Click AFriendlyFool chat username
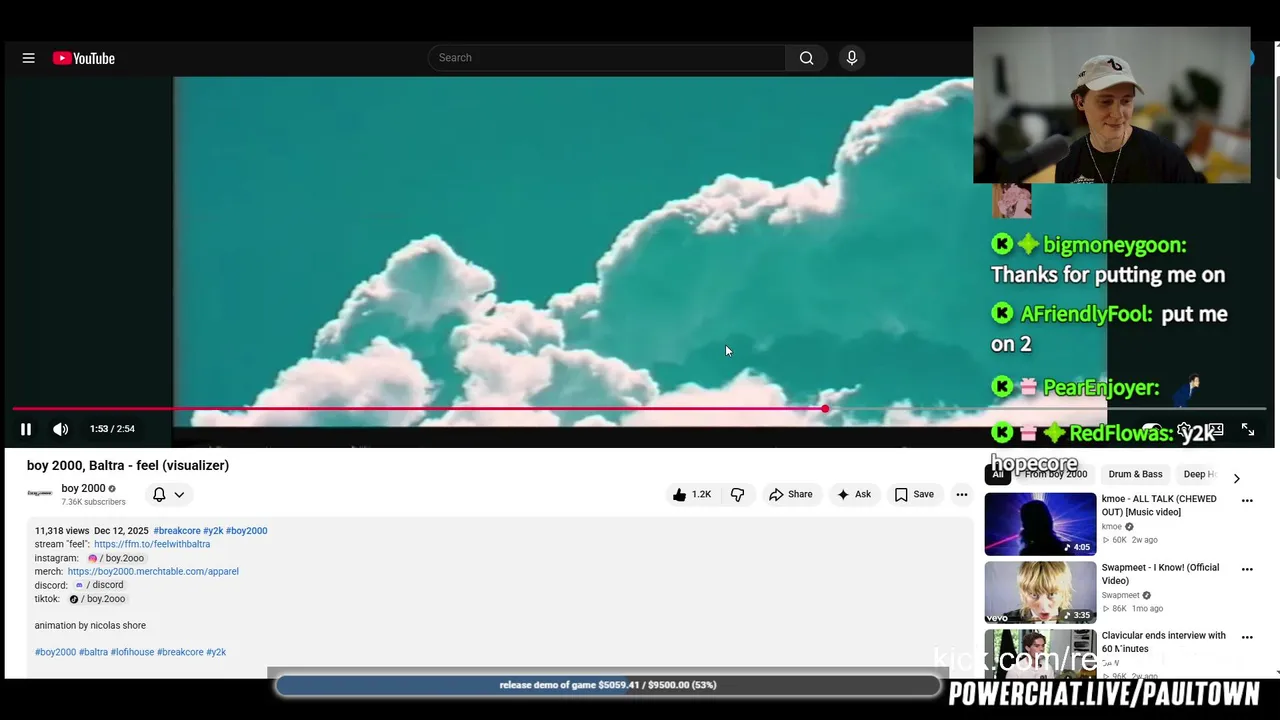The height and width of the screenshot is (720, 1280). (x=1086, y=314)
